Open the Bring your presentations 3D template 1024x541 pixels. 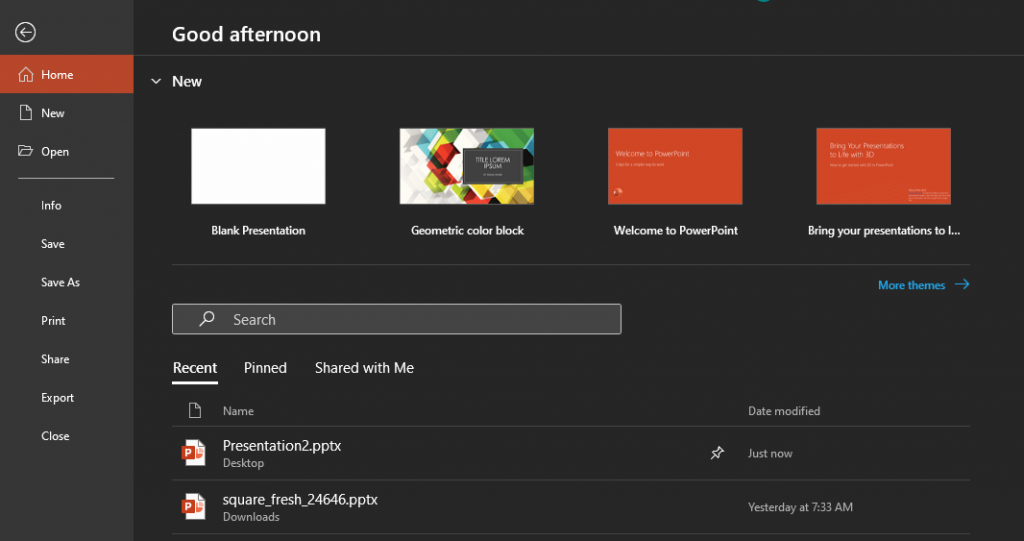884,166
